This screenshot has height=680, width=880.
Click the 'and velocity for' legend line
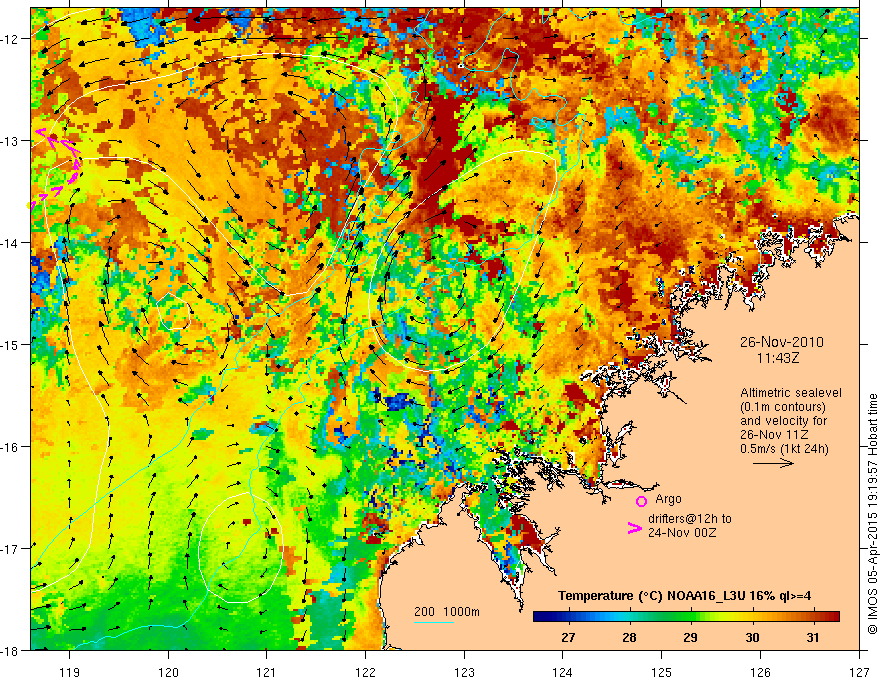point(783,421)
